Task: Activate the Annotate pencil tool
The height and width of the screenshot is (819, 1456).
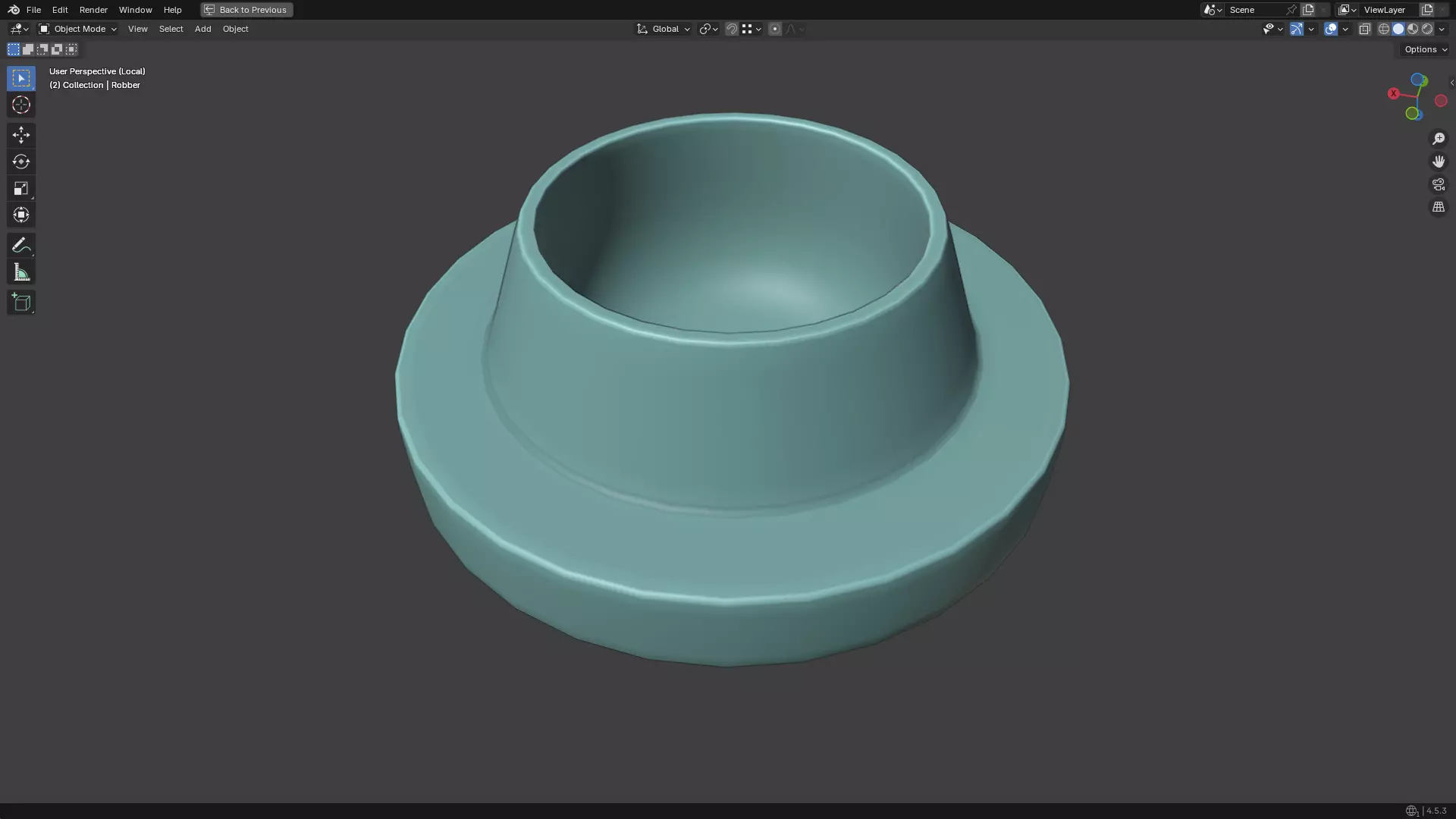Action: click(20, 245)
